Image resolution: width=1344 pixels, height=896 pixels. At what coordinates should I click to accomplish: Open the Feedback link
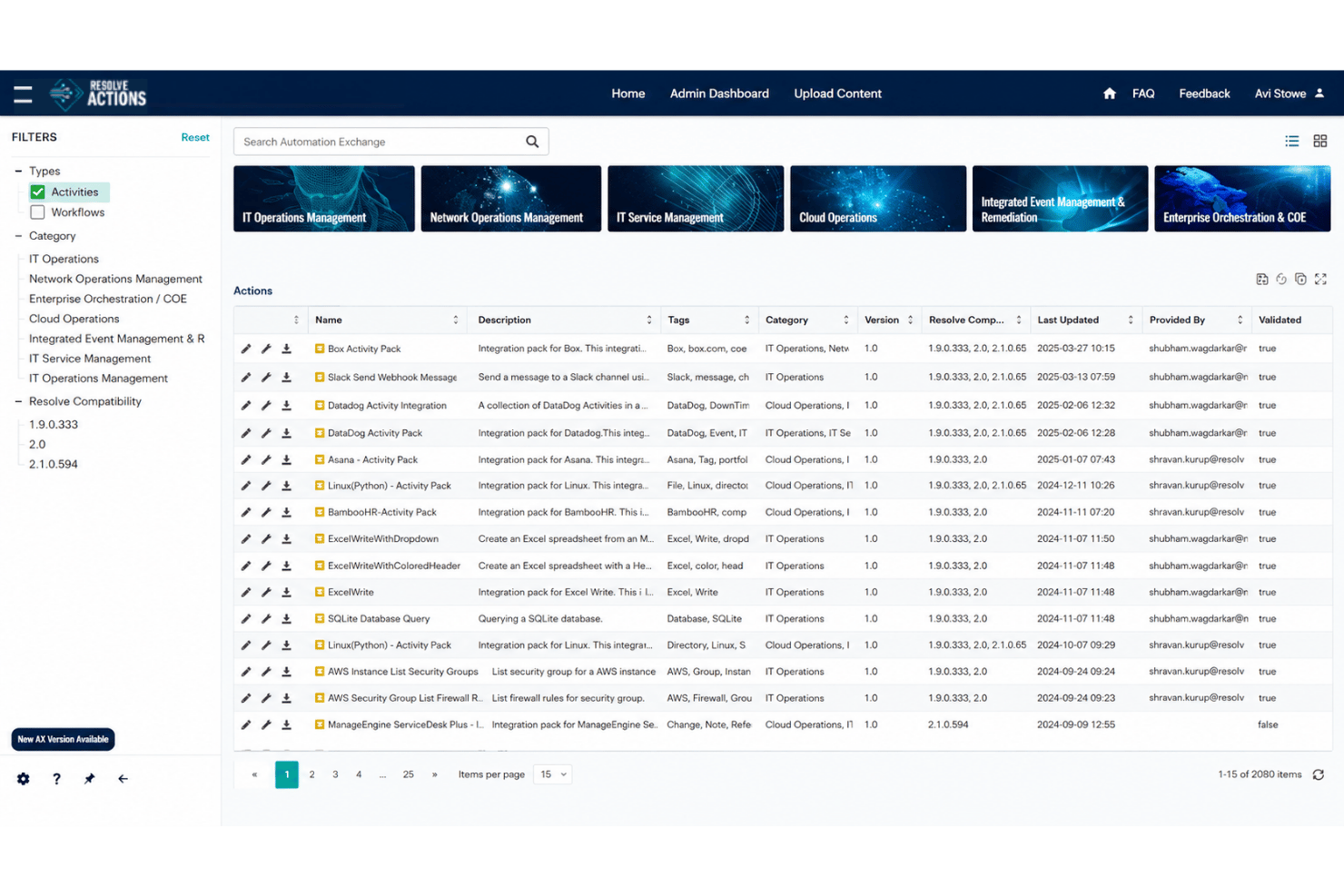1204,94
